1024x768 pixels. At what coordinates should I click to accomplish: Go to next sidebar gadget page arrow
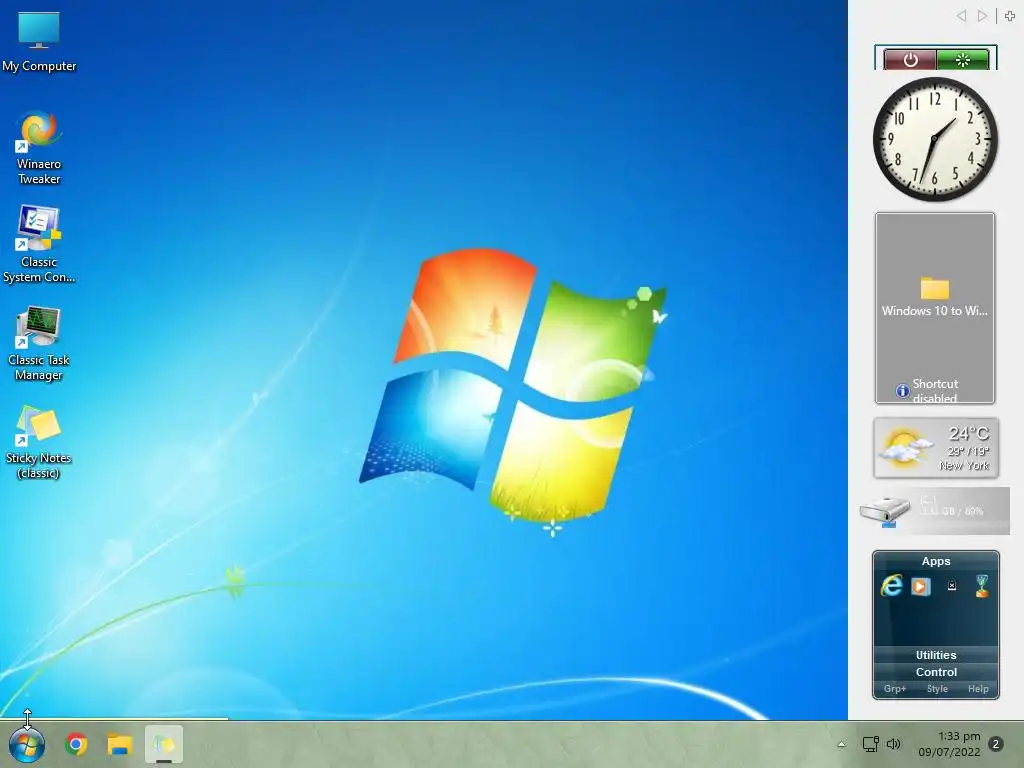click(x=982, y=16)
